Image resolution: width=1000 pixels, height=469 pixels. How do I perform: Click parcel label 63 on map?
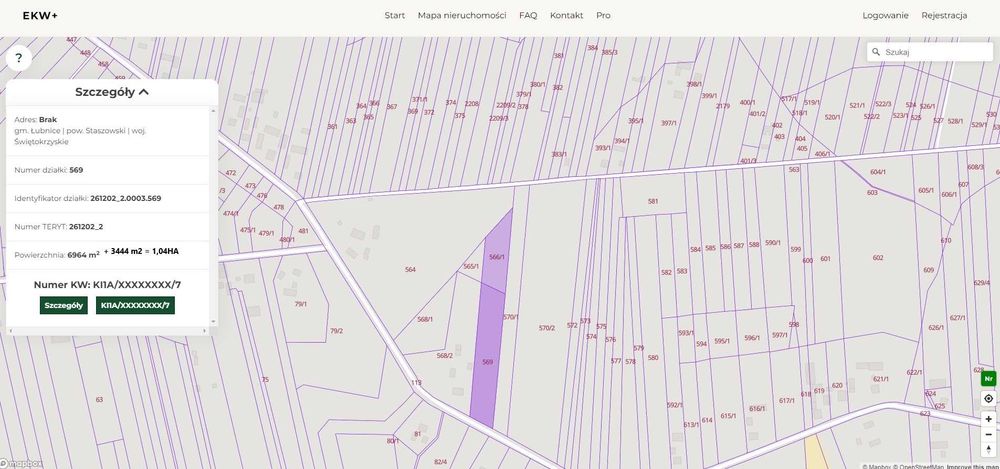(99, 399)
